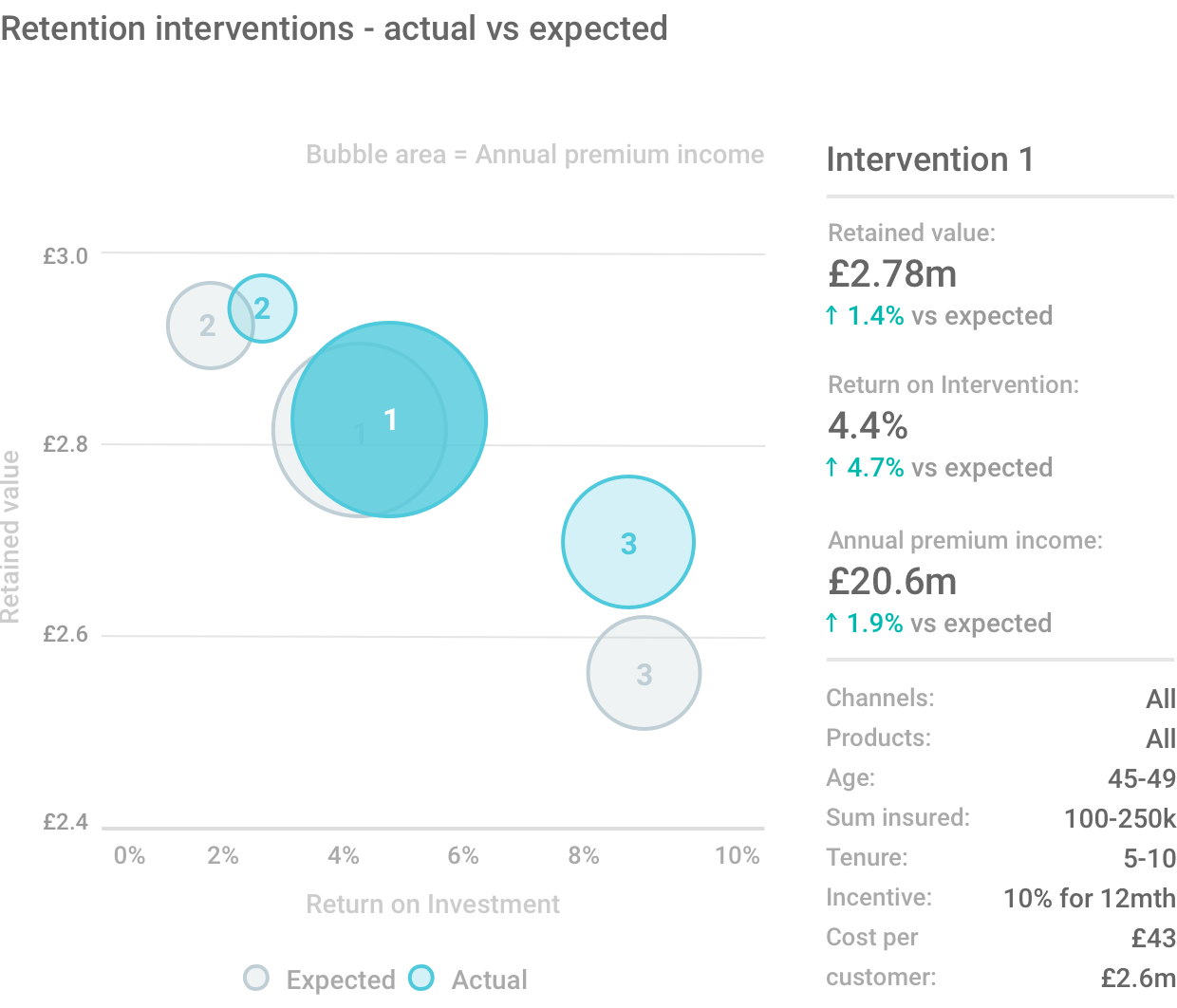Screen dimensions: 1177x1008
Task: Click the 4.4% Return on Intervention figure
Action: [x=868, y=426]
